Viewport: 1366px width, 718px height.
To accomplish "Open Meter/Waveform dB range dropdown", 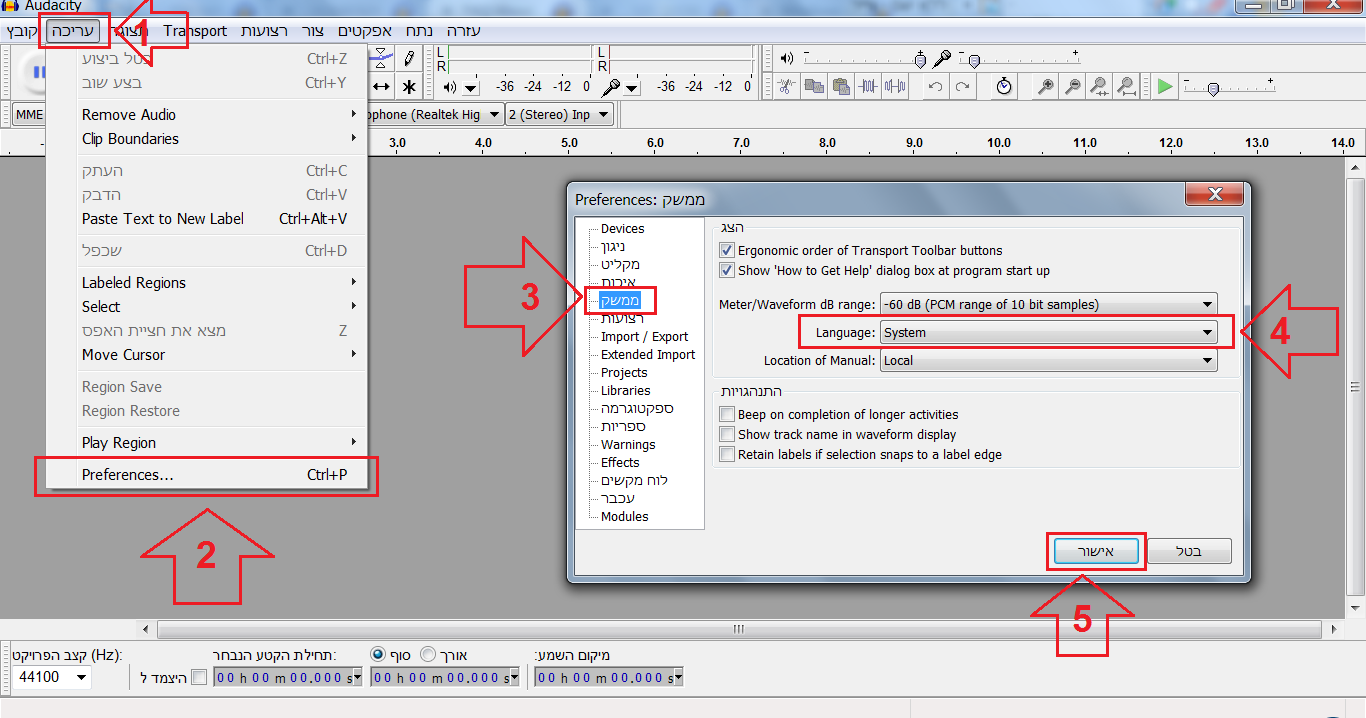I will (x=1048, y=304).
